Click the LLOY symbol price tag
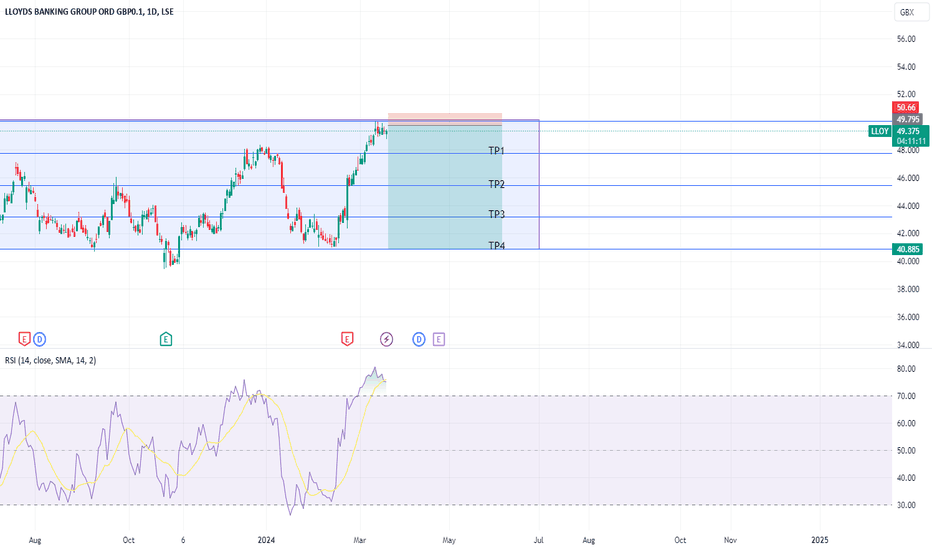Image resolution: width=932 pixels, height=550 pixels. coord(880,131)
